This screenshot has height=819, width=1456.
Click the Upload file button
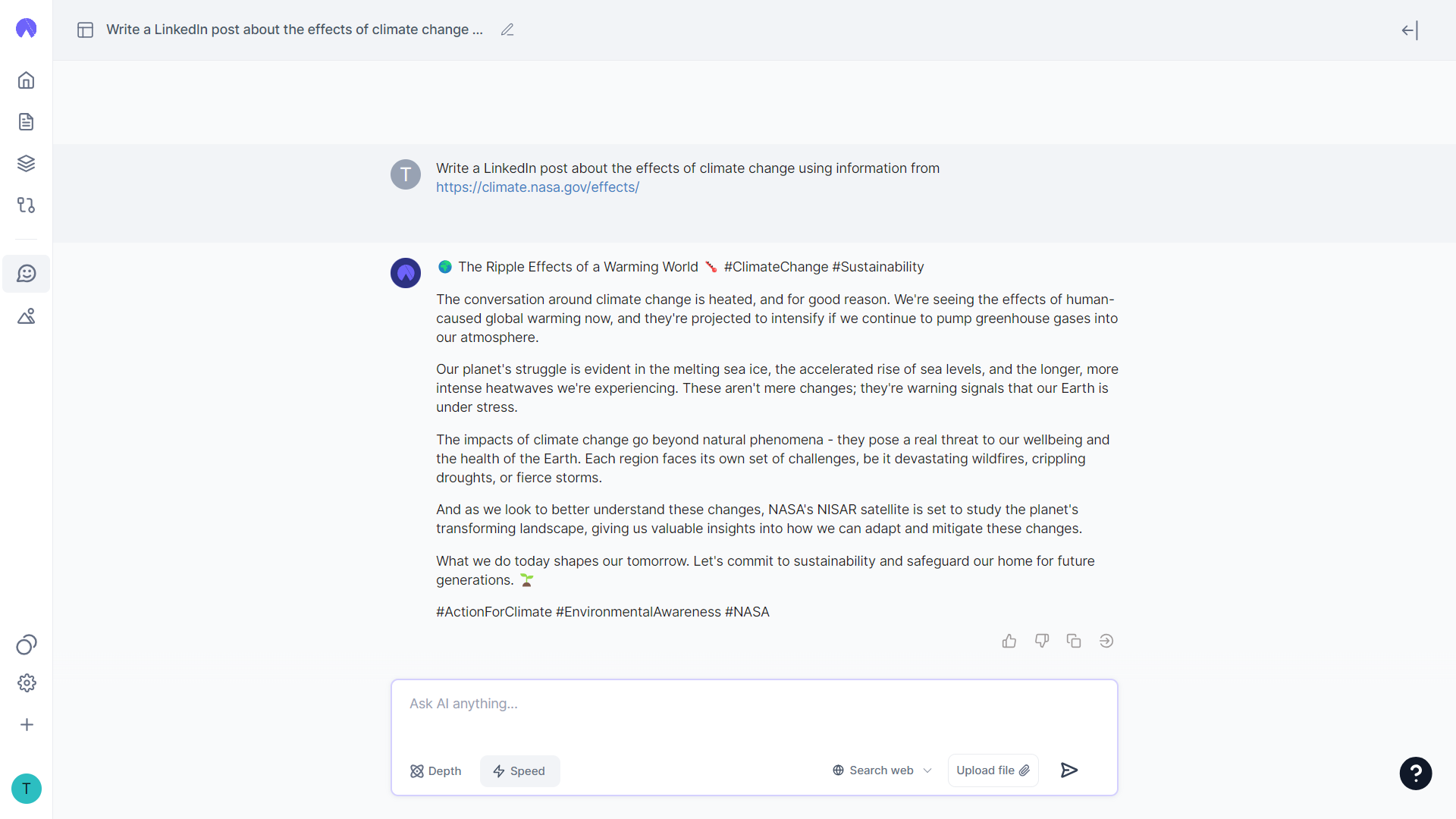(993, 770)
